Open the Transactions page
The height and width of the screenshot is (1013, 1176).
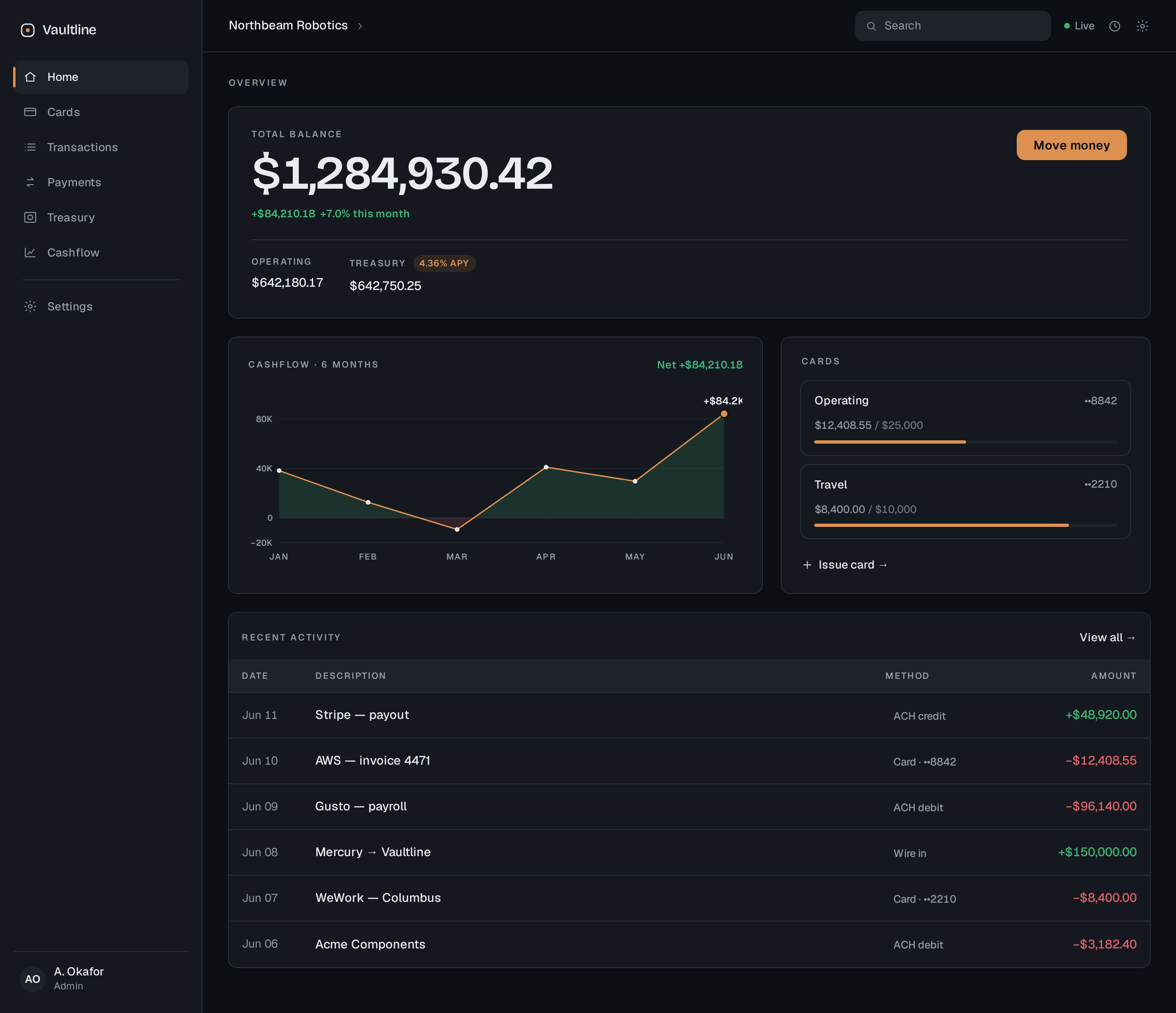(x=101, y=147)
